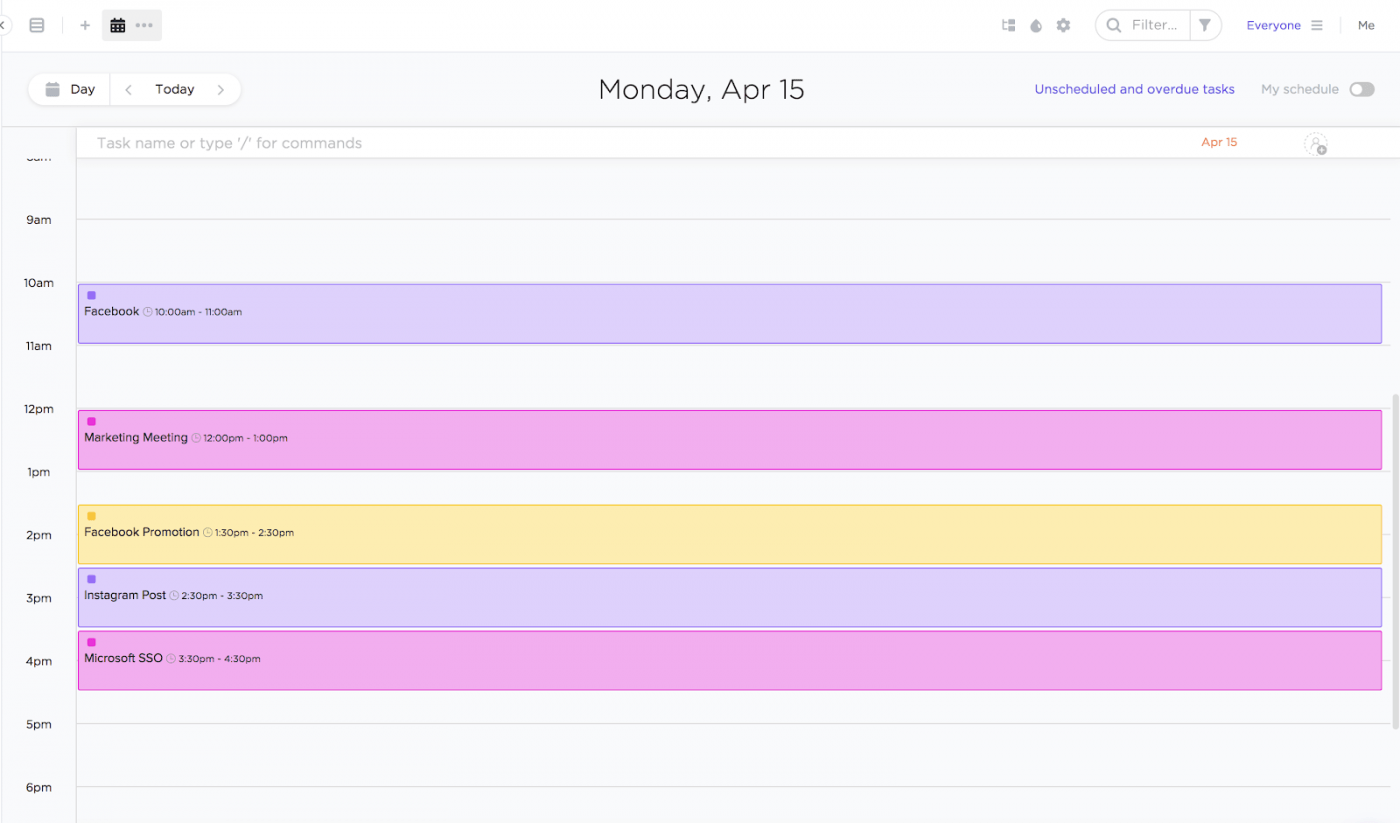Click the Apr 15 due date
The width and height of the screenshot is (1400, 823).
[1219, 142]
